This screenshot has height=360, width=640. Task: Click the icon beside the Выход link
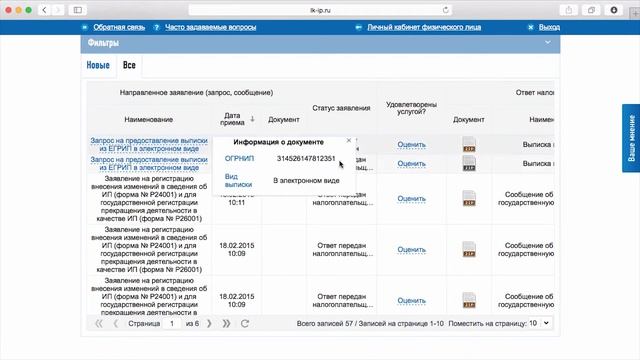(530, 27)
